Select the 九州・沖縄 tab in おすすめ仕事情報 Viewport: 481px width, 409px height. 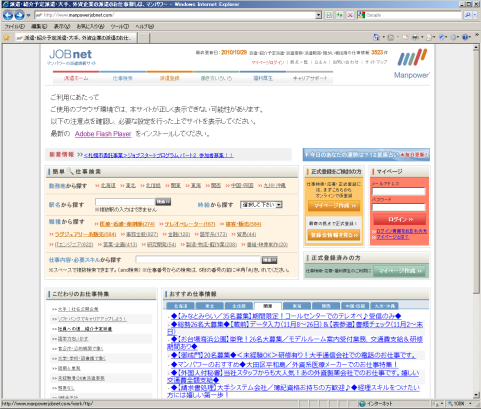pos(384,306)
